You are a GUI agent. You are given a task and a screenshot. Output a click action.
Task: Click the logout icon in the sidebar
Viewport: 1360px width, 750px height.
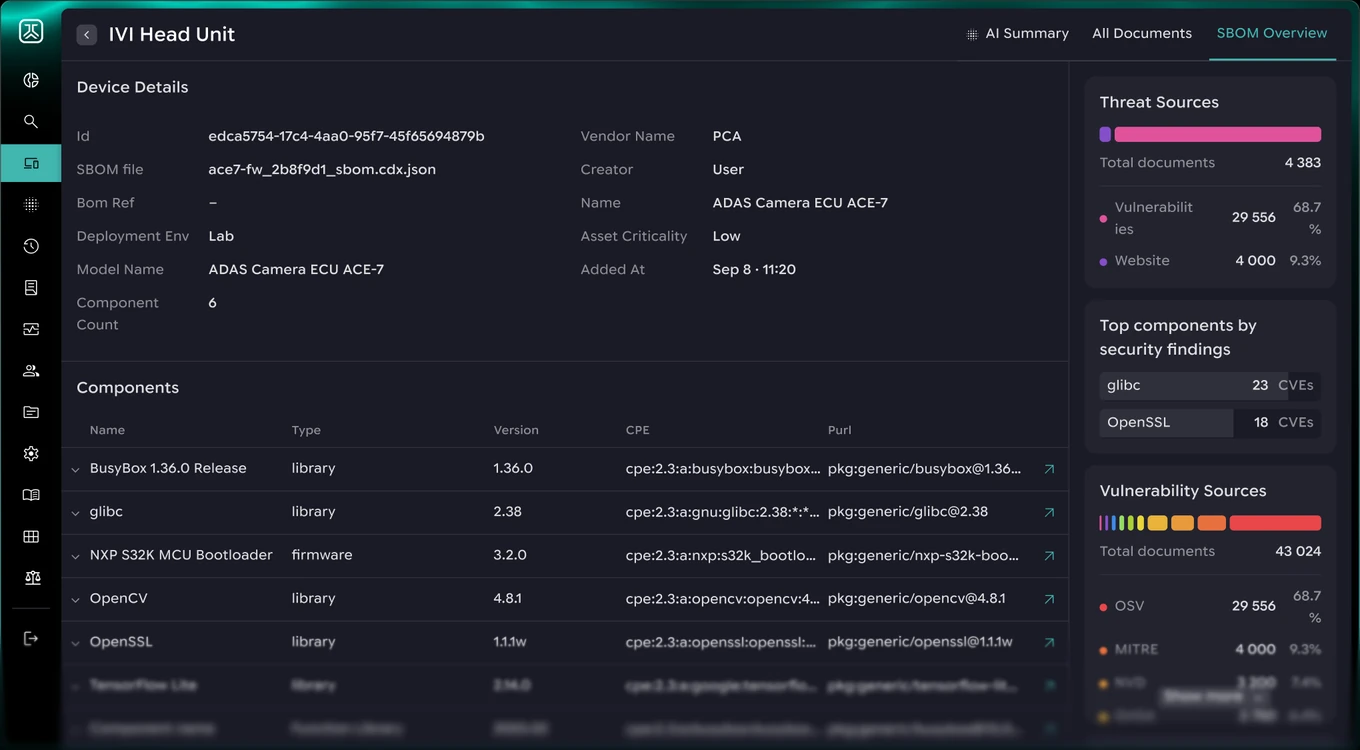coord(31,638)
